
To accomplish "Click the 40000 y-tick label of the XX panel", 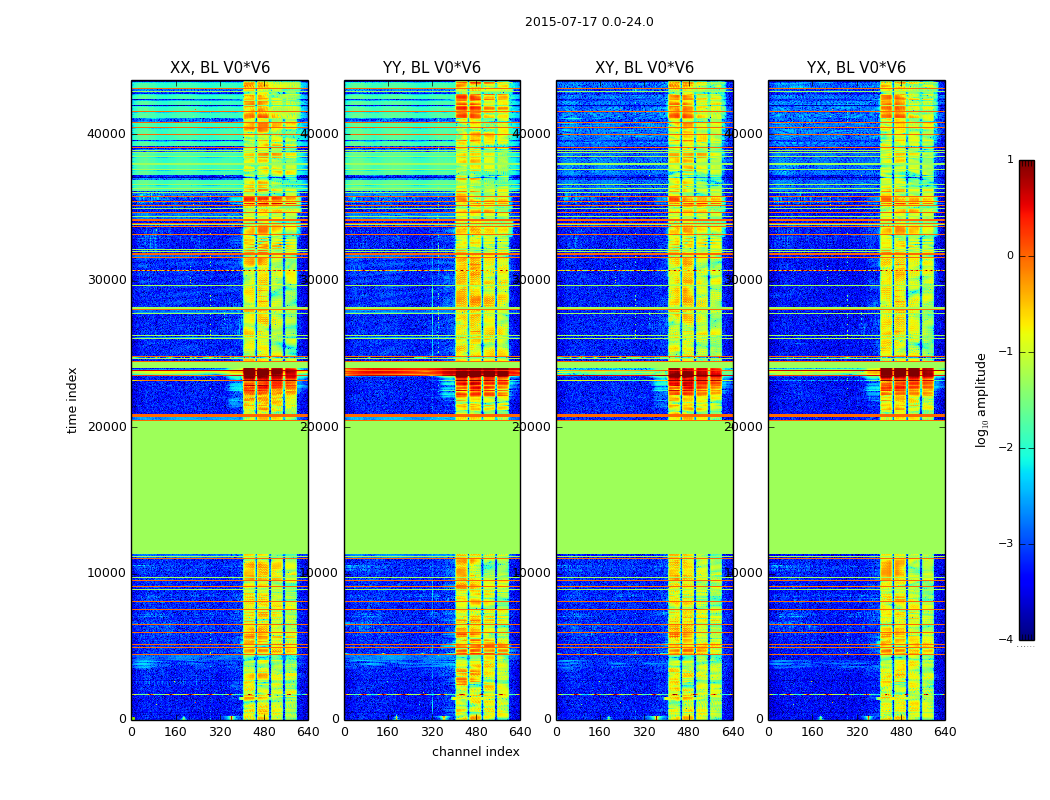I will click(x=106, y=134).
